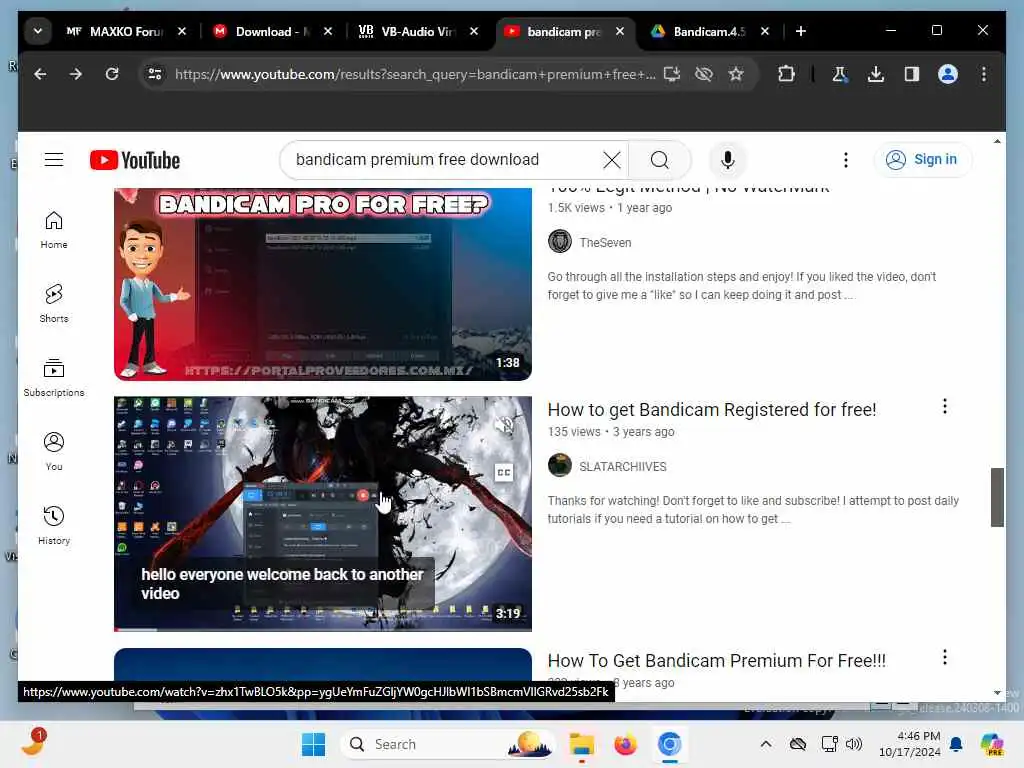Open options for Bandicam Premium video

click(944, 658)
